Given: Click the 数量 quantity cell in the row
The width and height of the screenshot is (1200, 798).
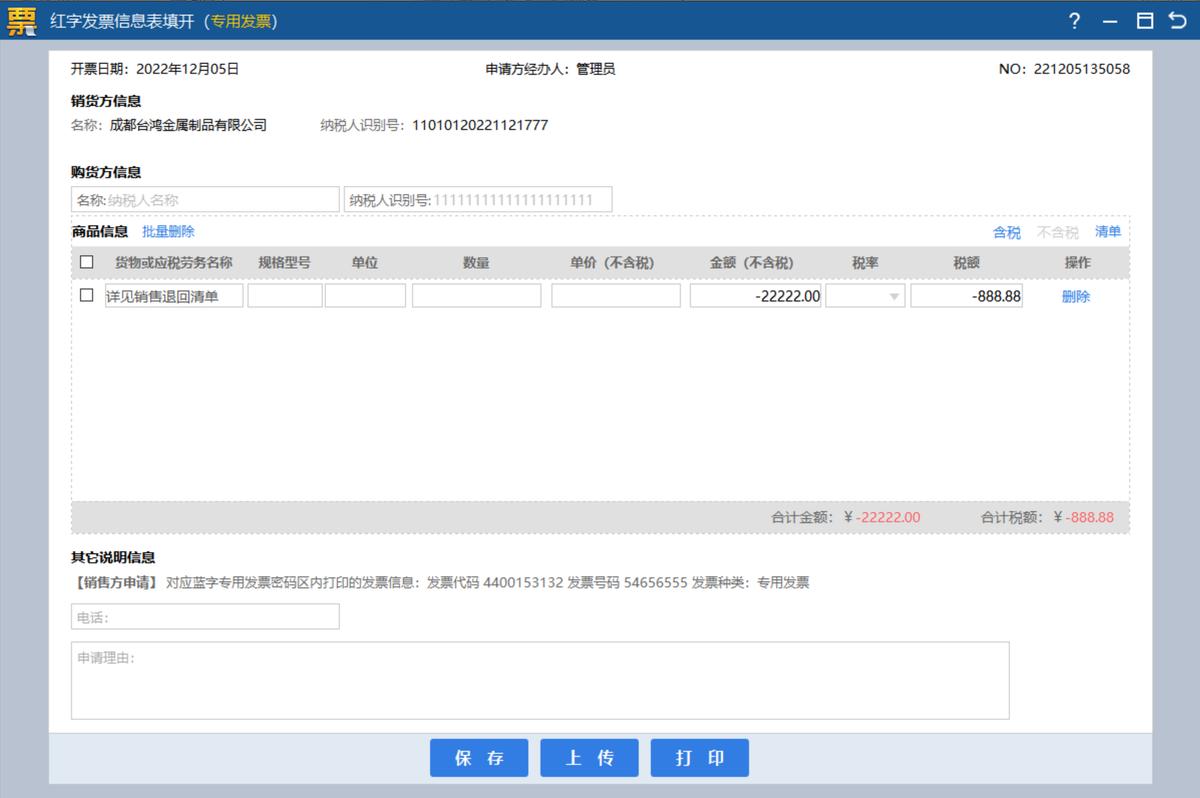Looking at the screenshot, I should click(477, 295).
